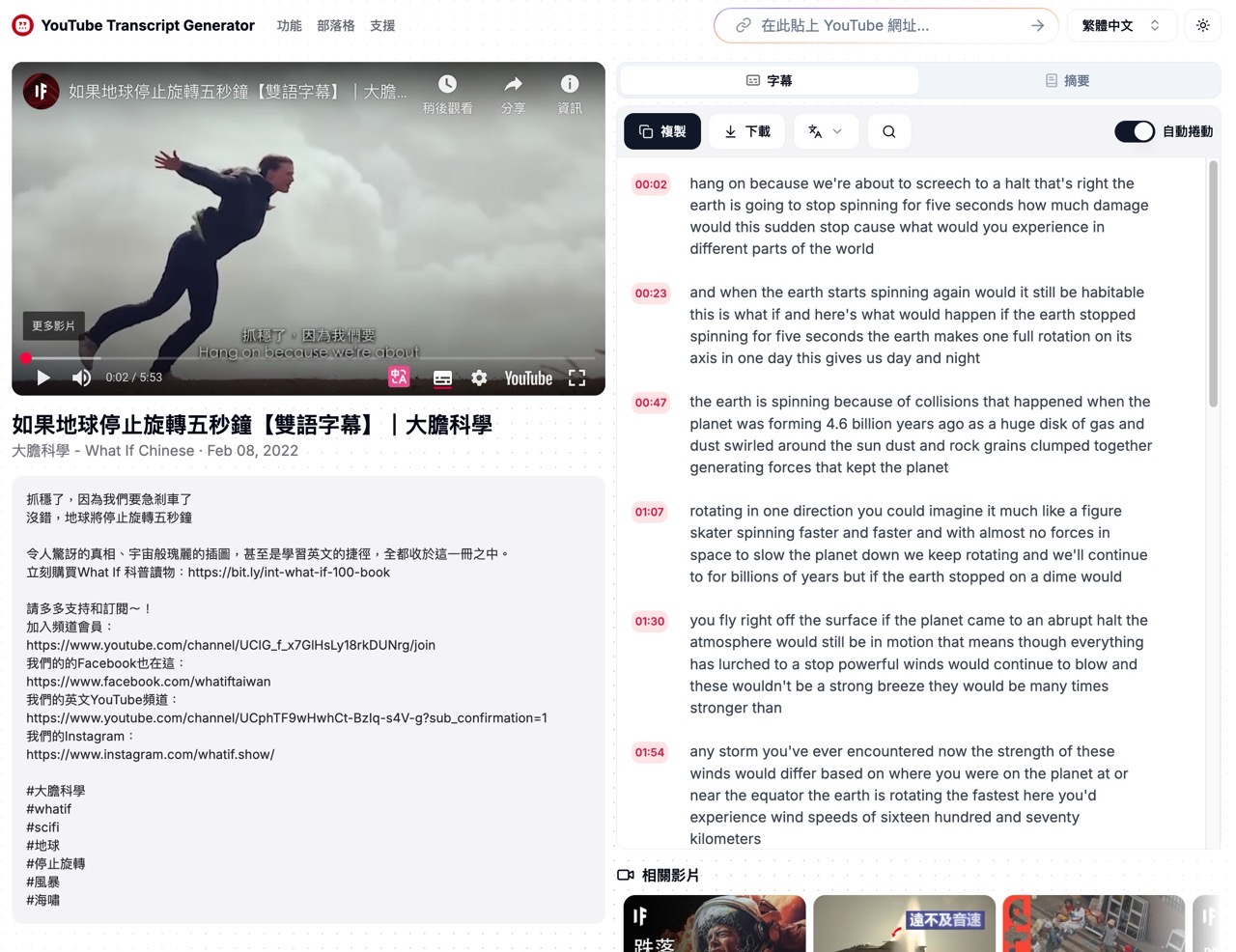The image size is (1236, 952).
Task: Toggle the 自動捲動 switch
Action: tap(1135, 131)
